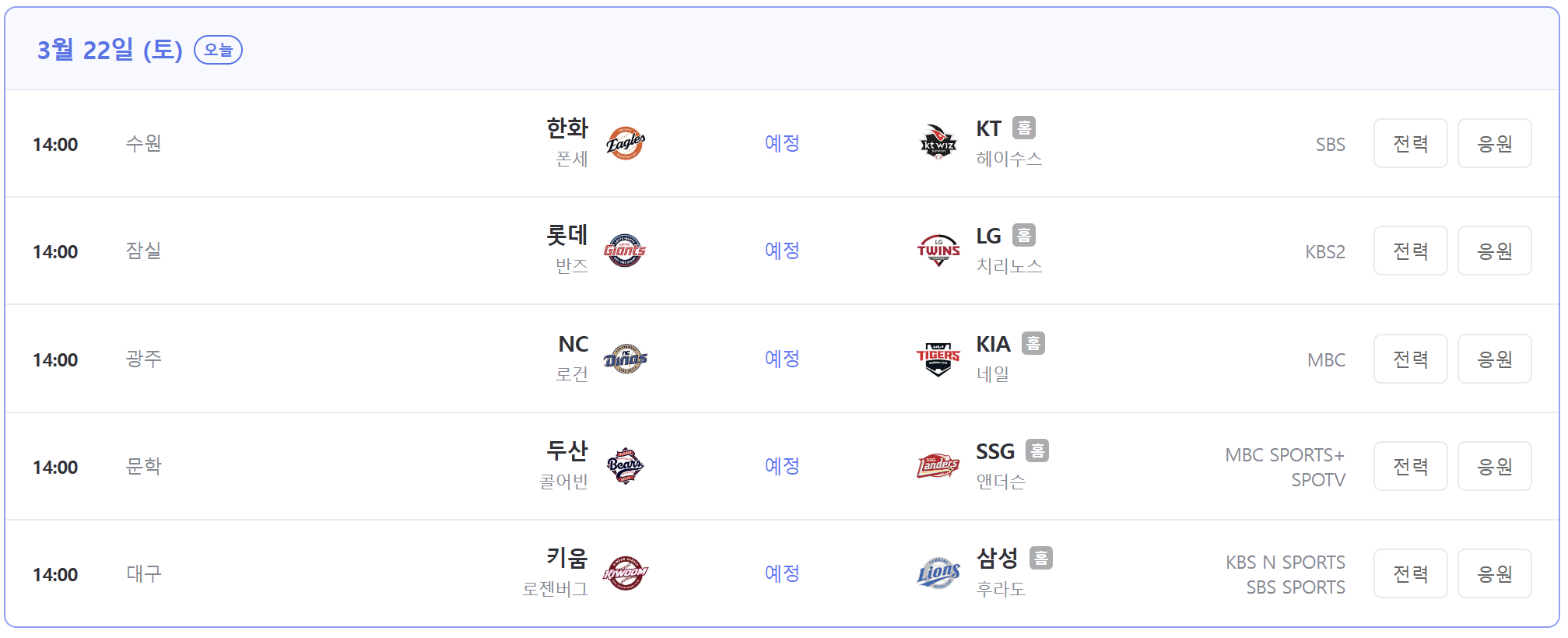Open the 예정 status of the Suwon game
1568x638 pixels.
click(782, 143)
